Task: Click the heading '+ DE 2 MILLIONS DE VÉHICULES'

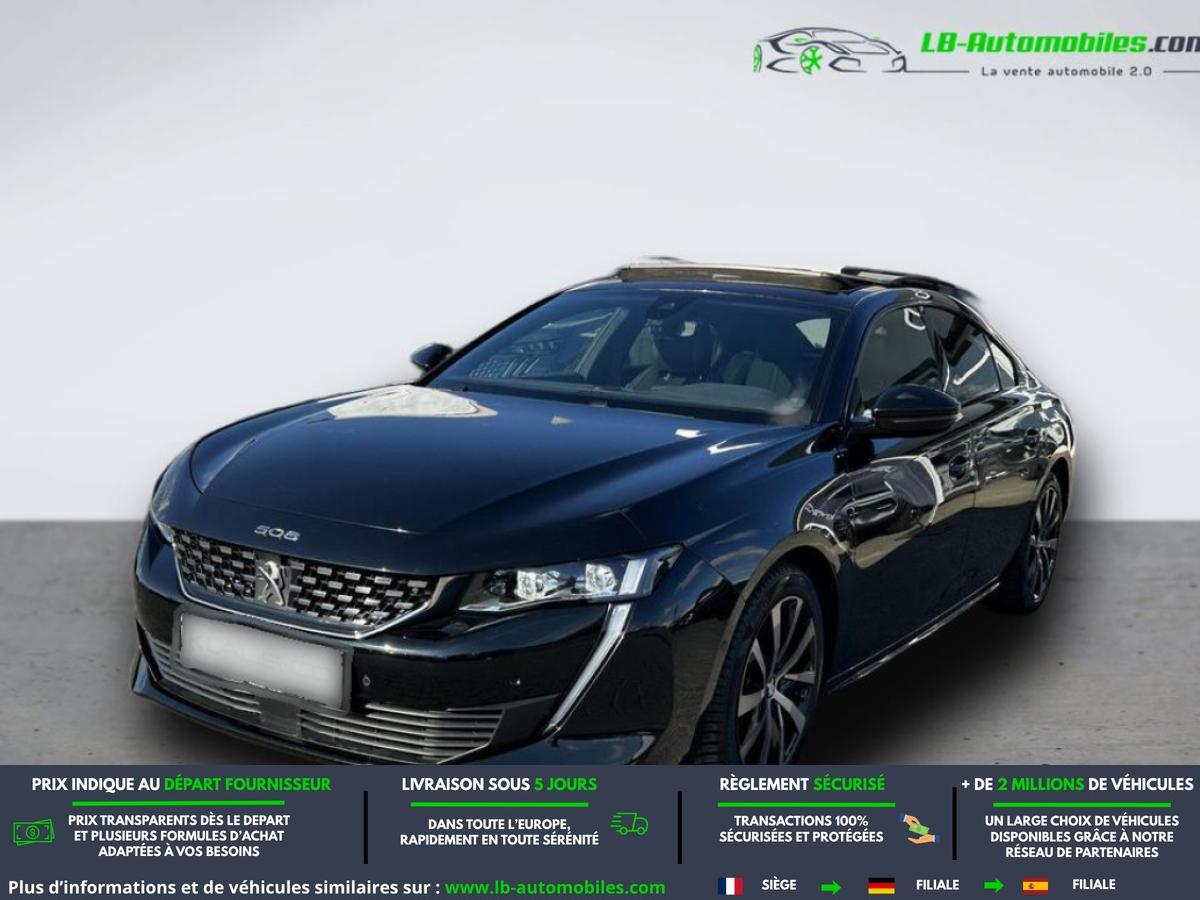Action: click(1077, 785)
